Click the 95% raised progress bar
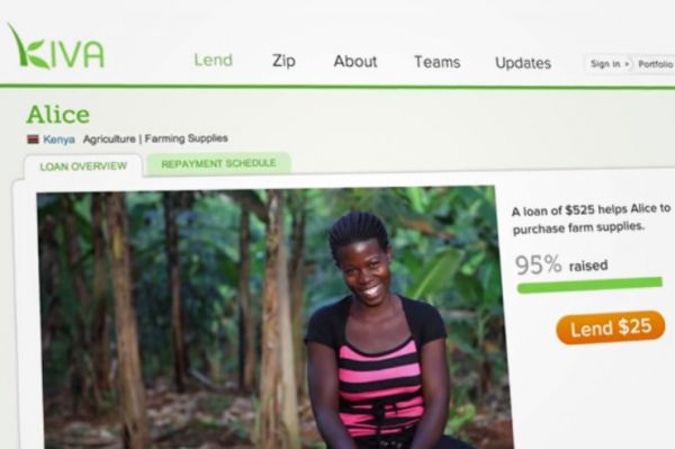Image resolution: width=675 pixels, height=449 pixels. (589, 285)
